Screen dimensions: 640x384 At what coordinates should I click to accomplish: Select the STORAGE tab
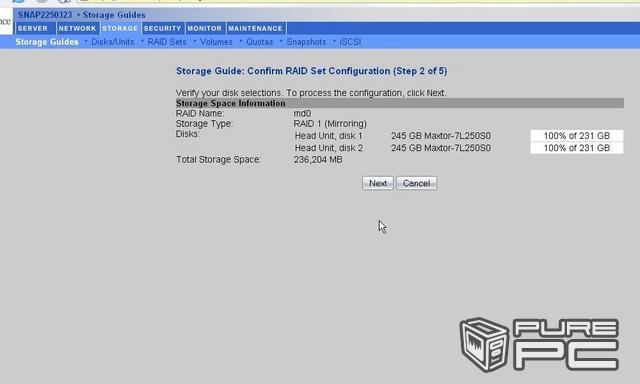click(120, 28)
